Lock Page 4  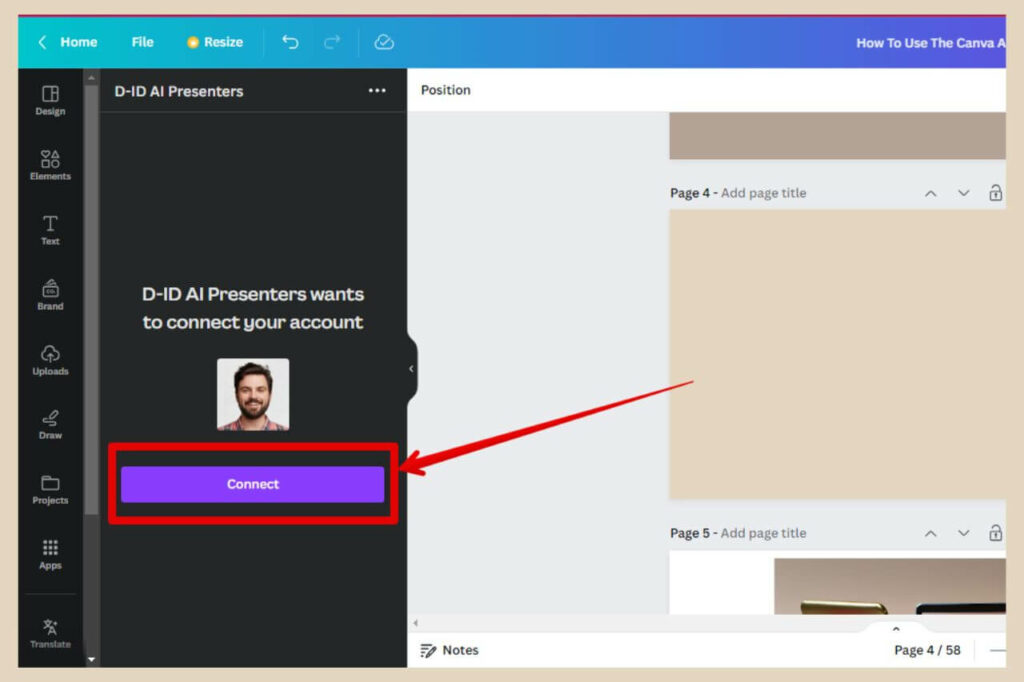click(x=995, y=193)
